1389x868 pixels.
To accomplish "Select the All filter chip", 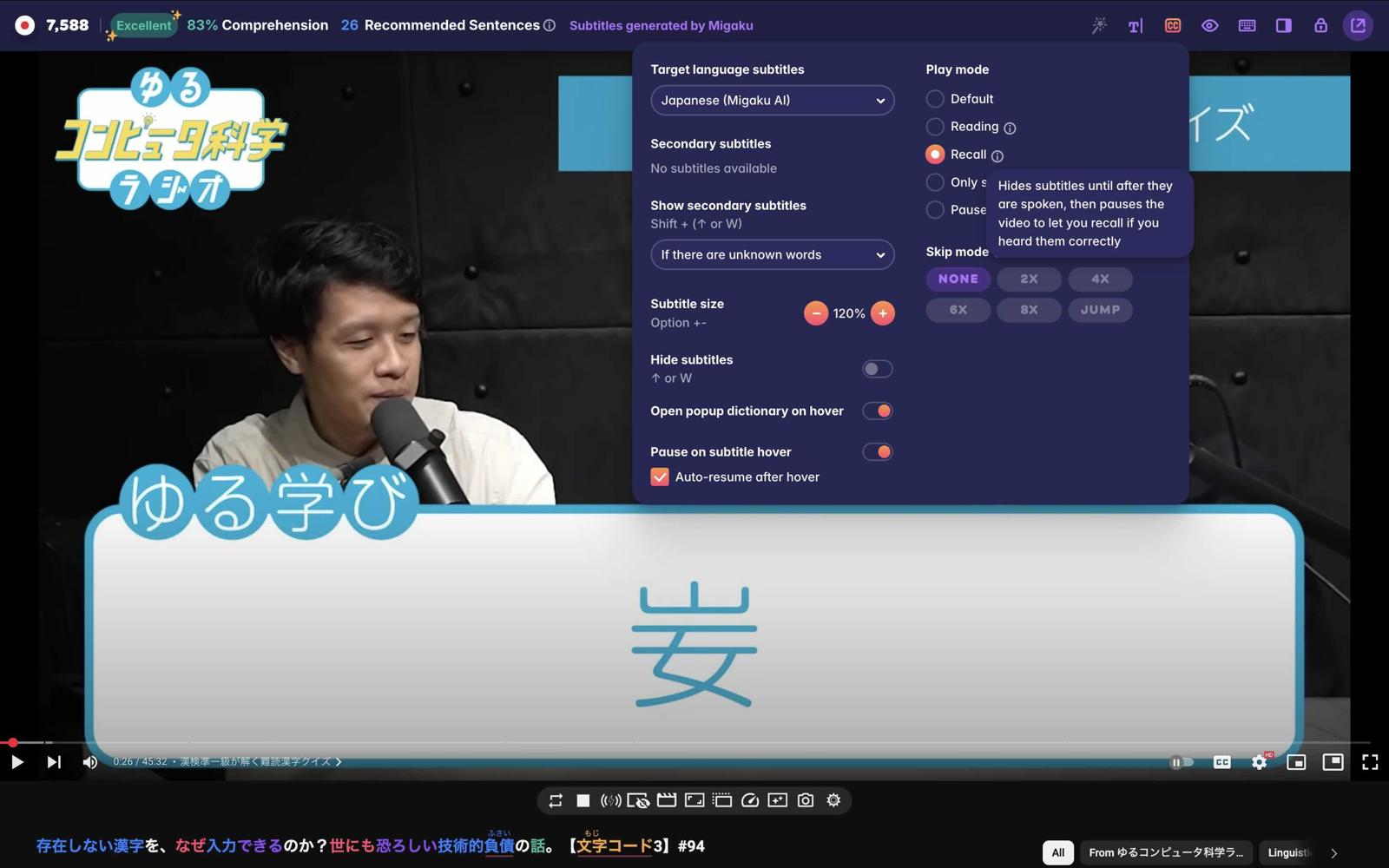I will point(1057,852).
